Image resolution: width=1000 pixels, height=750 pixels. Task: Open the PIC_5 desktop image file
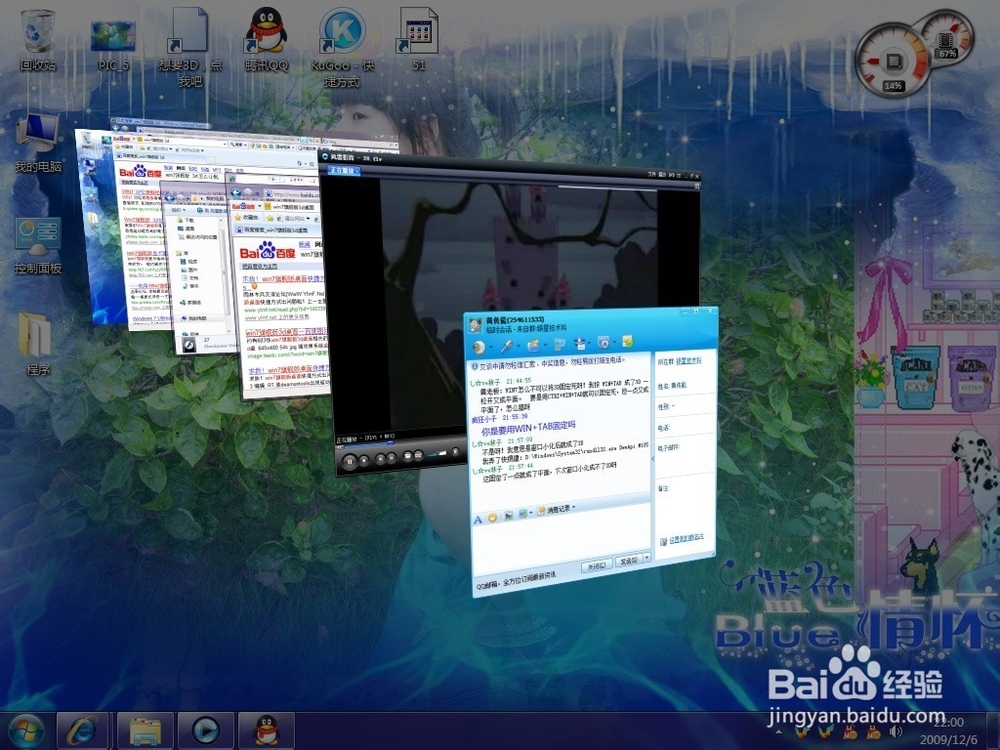click(x=113, y=43)
